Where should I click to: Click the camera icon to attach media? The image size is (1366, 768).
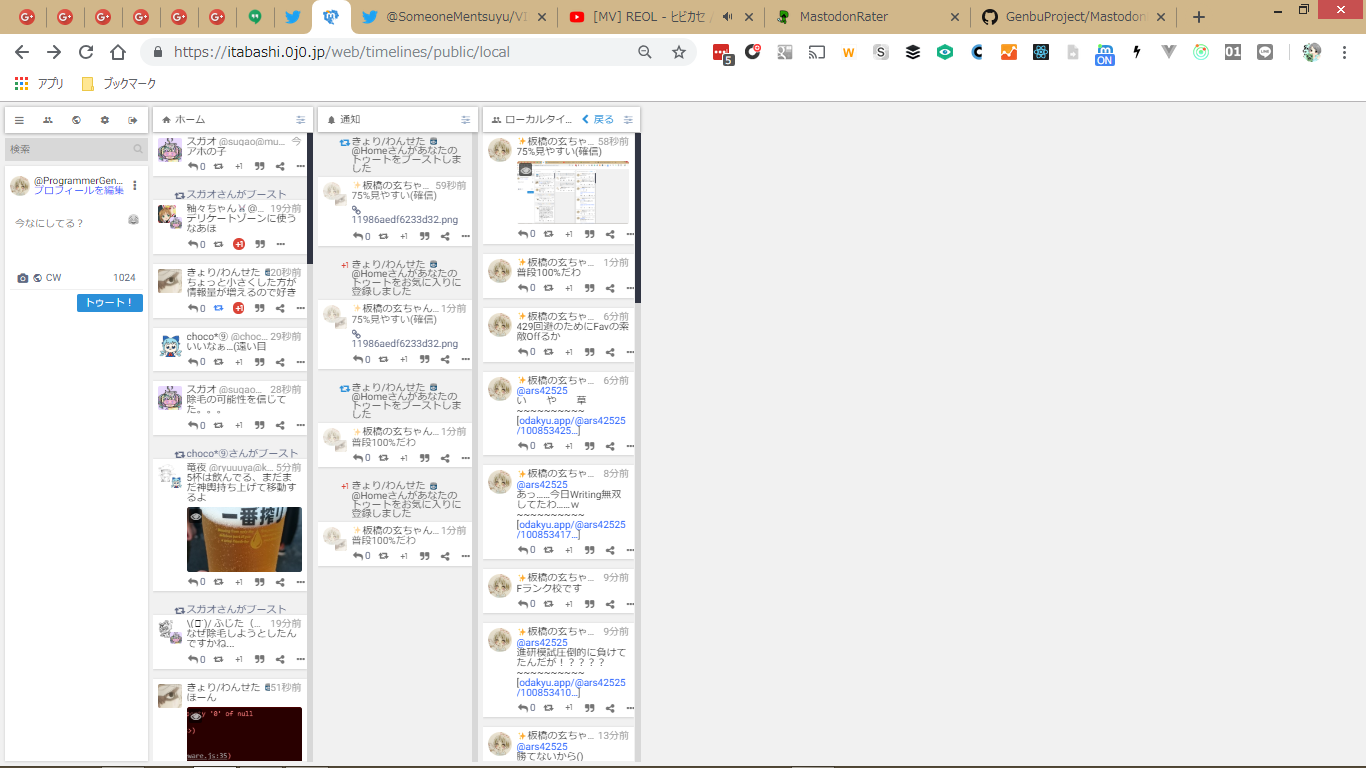click(23, 278)
